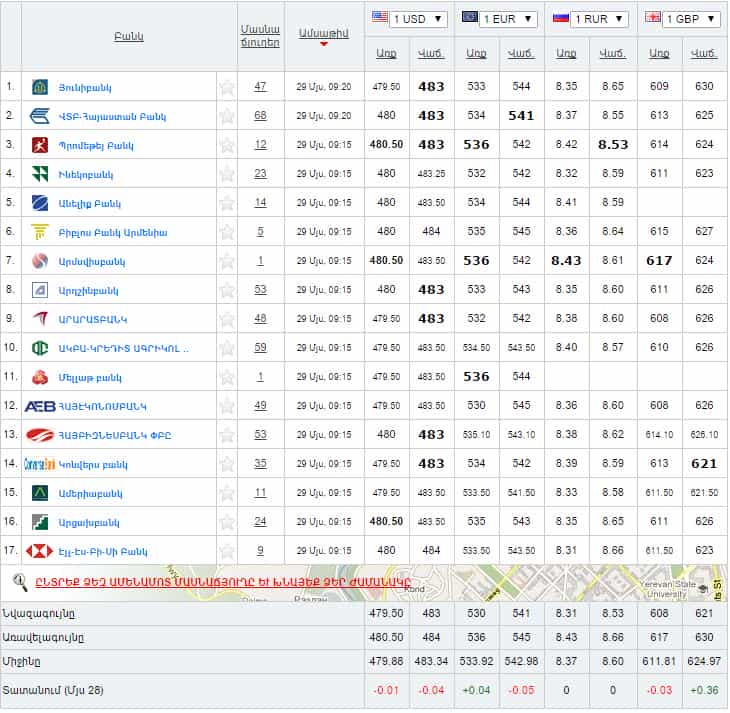Image resolution: width=730 pixels, height=713 pixels.
Task: Click the Ամերիաբանկ logo icon
Action: [x=39, y=492]
